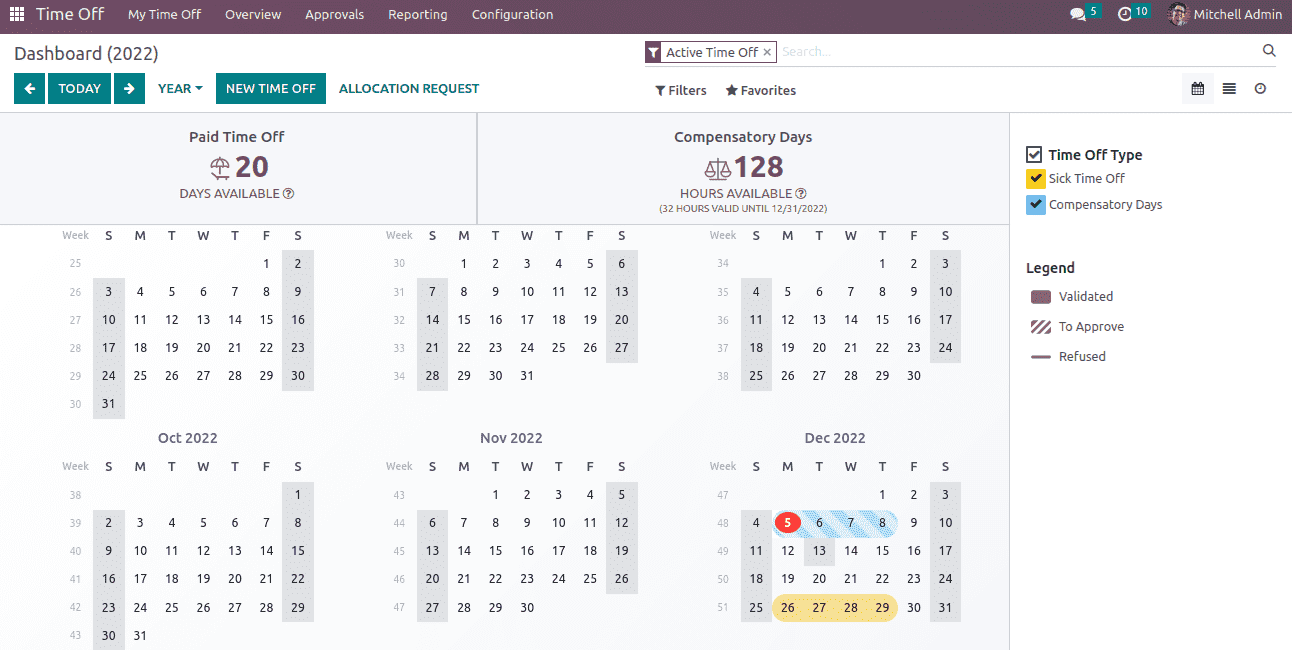Viewport: 1292px width, 650px height.
Task: Open the activities clock icon
Action: pos(1125,15)
